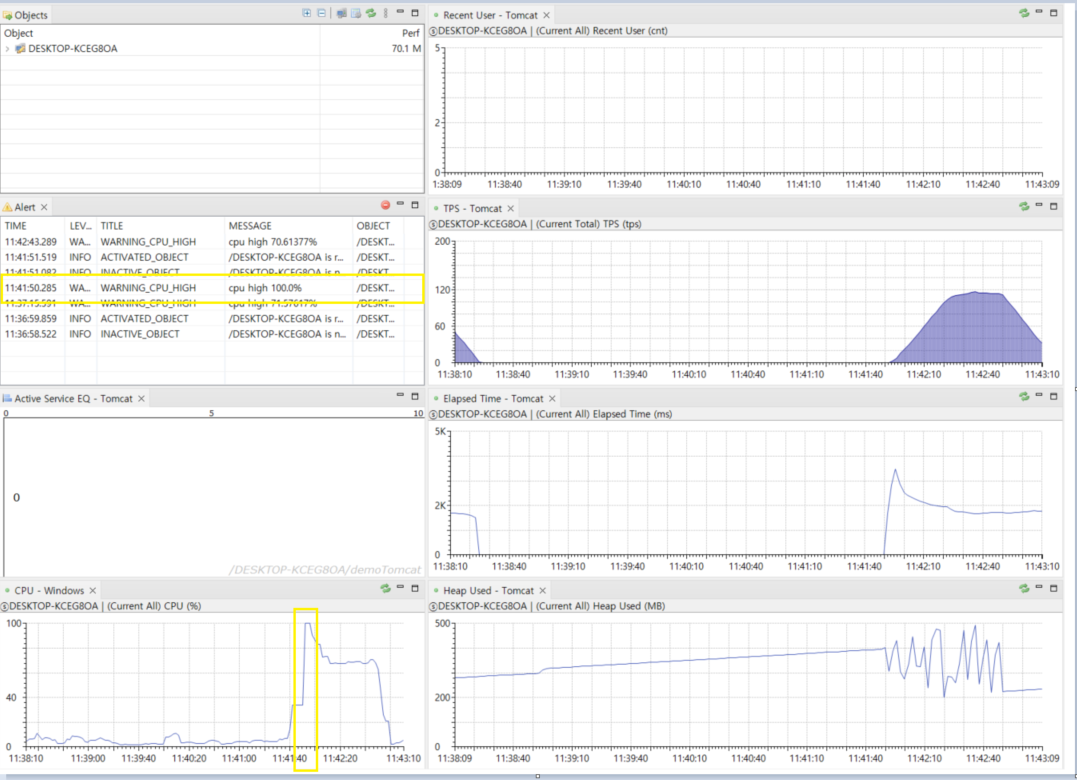Open the Objects panel view menu dots

(385, 13)
